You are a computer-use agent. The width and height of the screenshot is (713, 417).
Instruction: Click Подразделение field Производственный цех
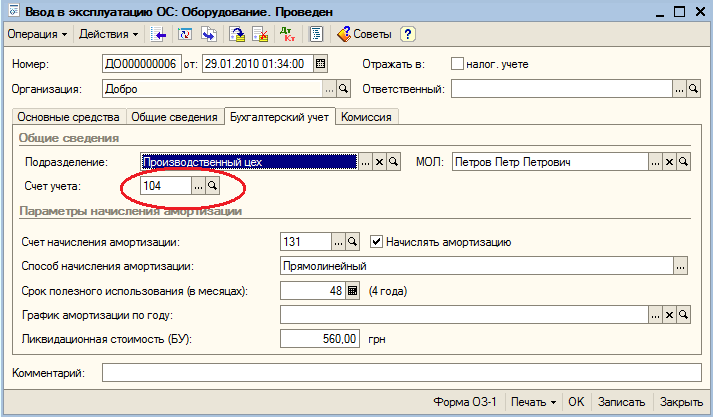point(249,162)
